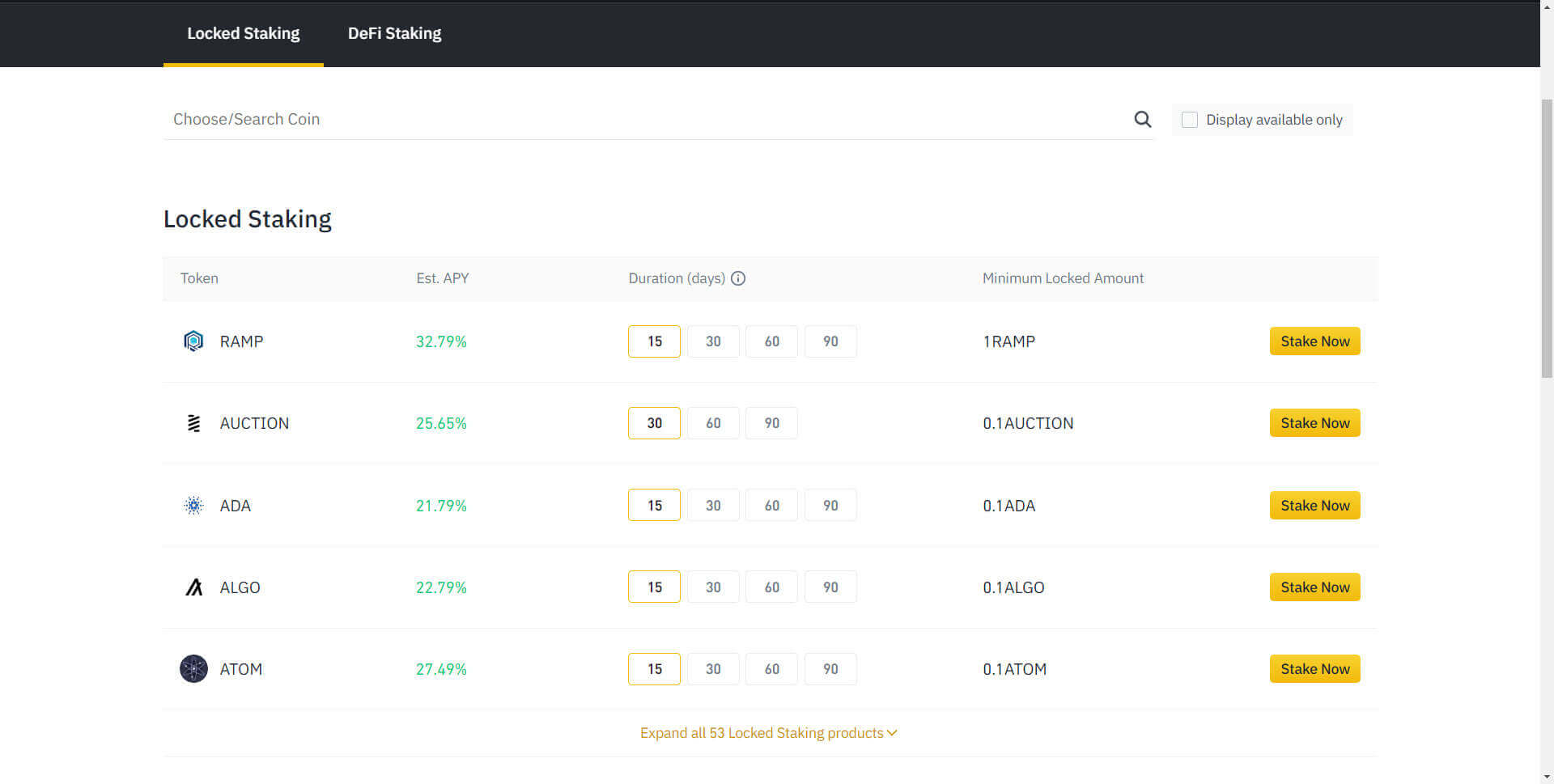Click the ALGO token logo
Image resolution: width=1554 pixels, height=784 pixels.
point(193,587)
